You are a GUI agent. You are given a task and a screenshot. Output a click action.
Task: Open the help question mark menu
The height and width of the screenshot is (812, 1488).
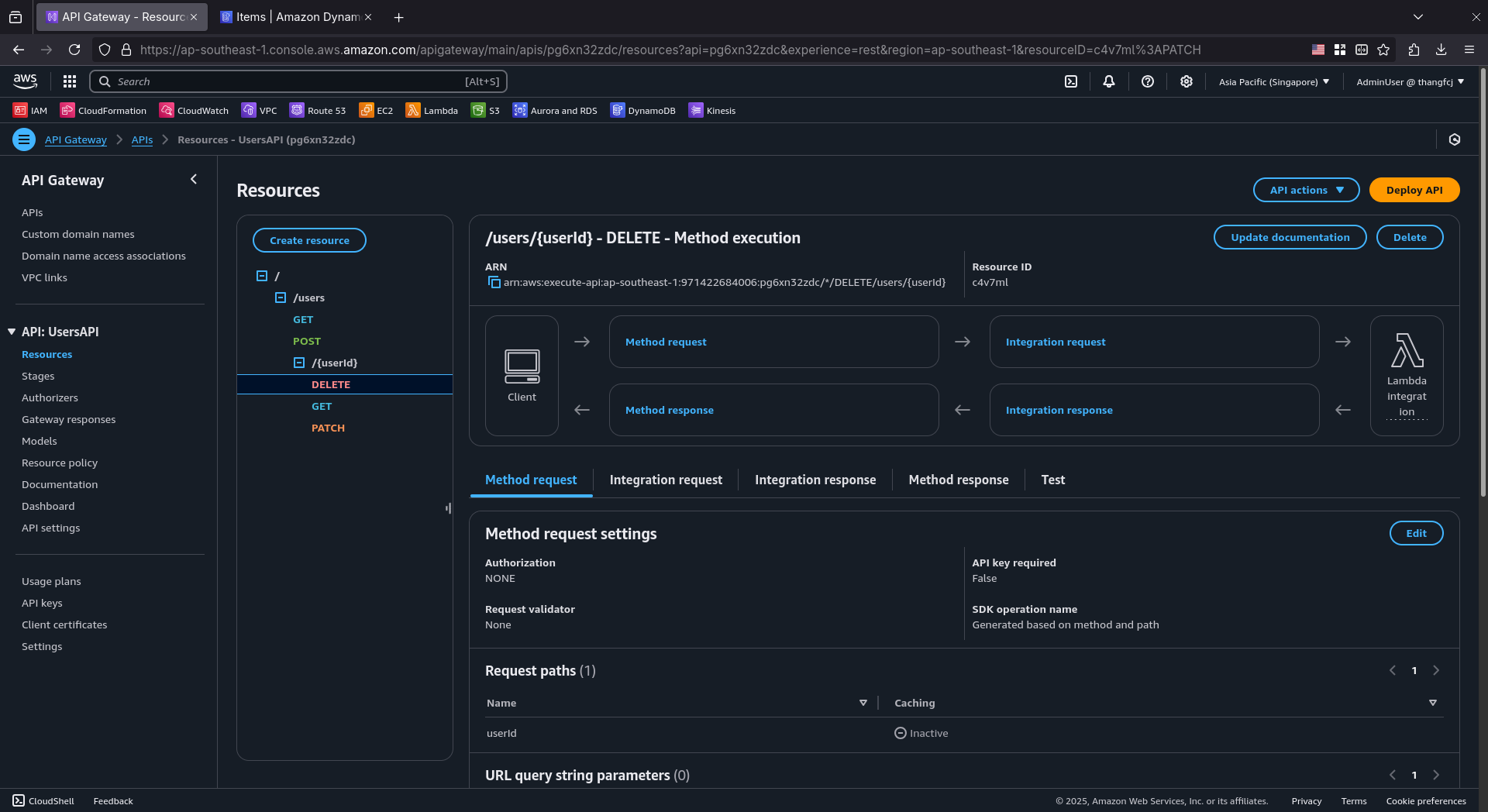1148,81
